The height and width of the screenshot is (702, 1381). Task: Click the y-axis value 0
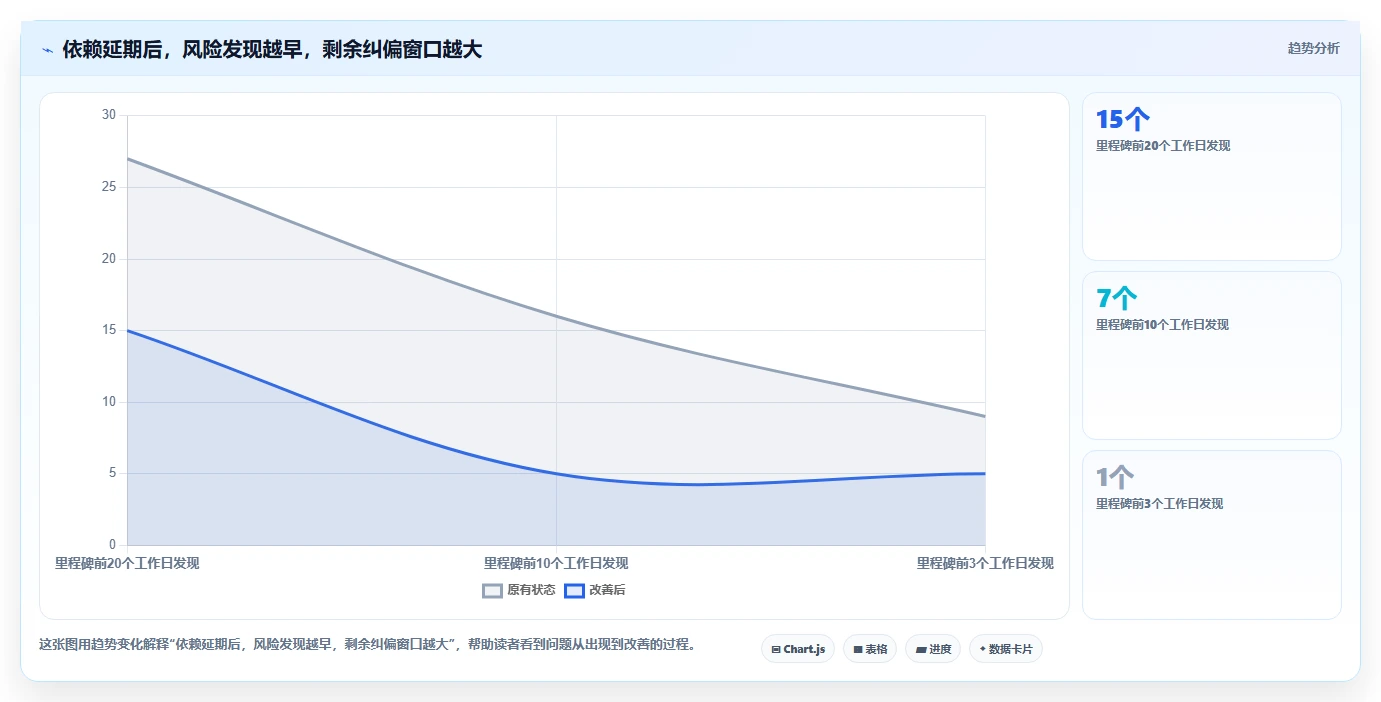coord(113,545)
